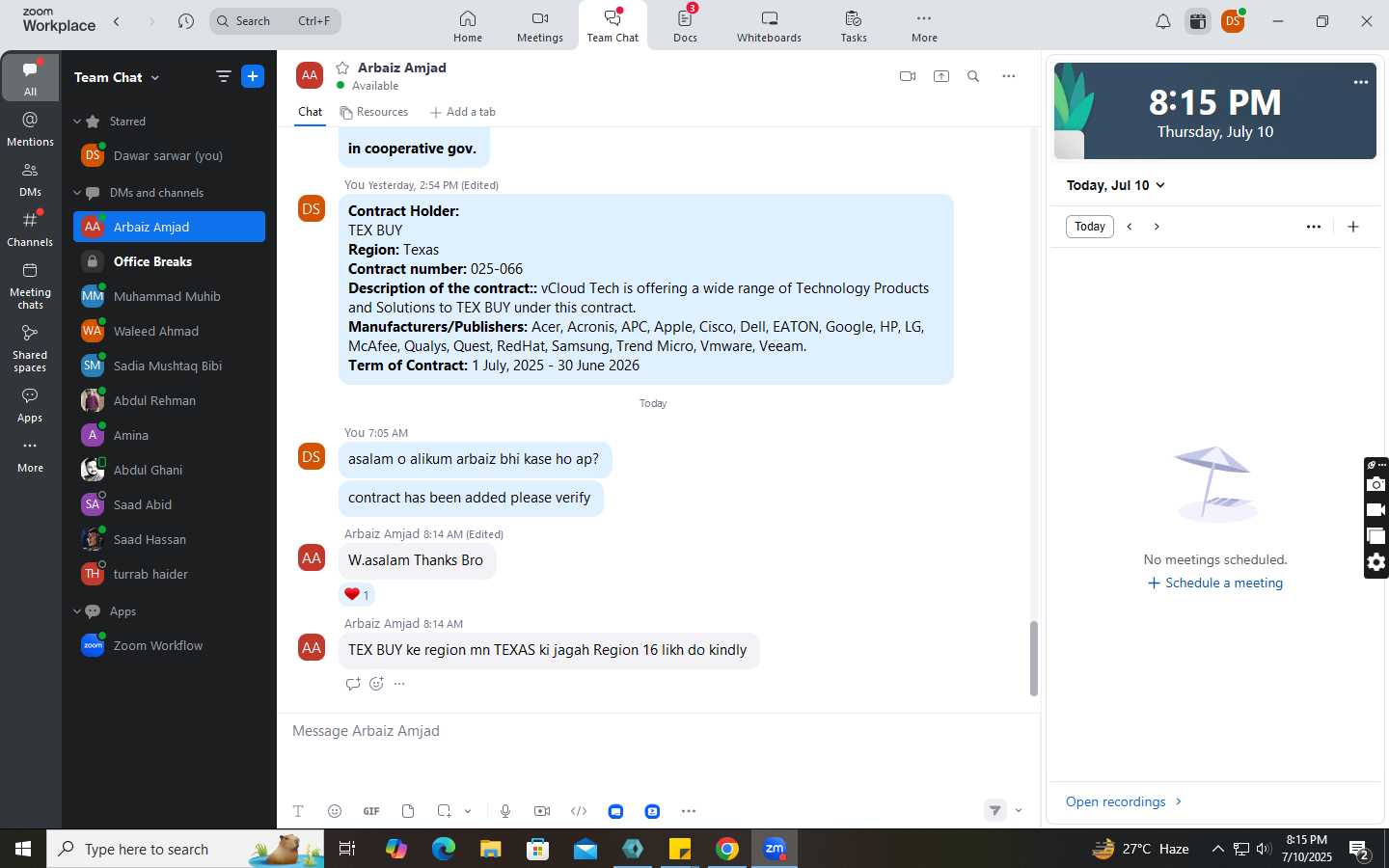This screenshot has height=868, width=1389.
Task: Star the Arbaiz Amjad conversation
Action: [x=342, y=68]
